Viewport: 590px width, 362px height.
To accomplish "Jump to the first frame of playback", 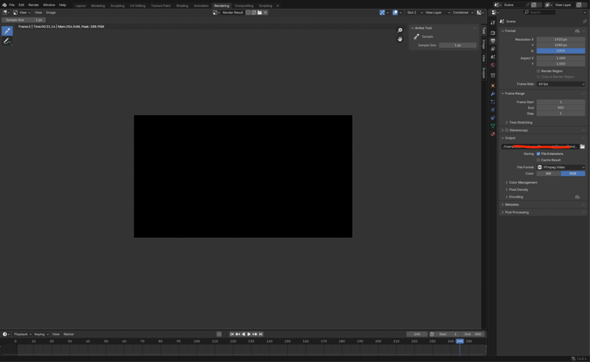I will [232, 334].
